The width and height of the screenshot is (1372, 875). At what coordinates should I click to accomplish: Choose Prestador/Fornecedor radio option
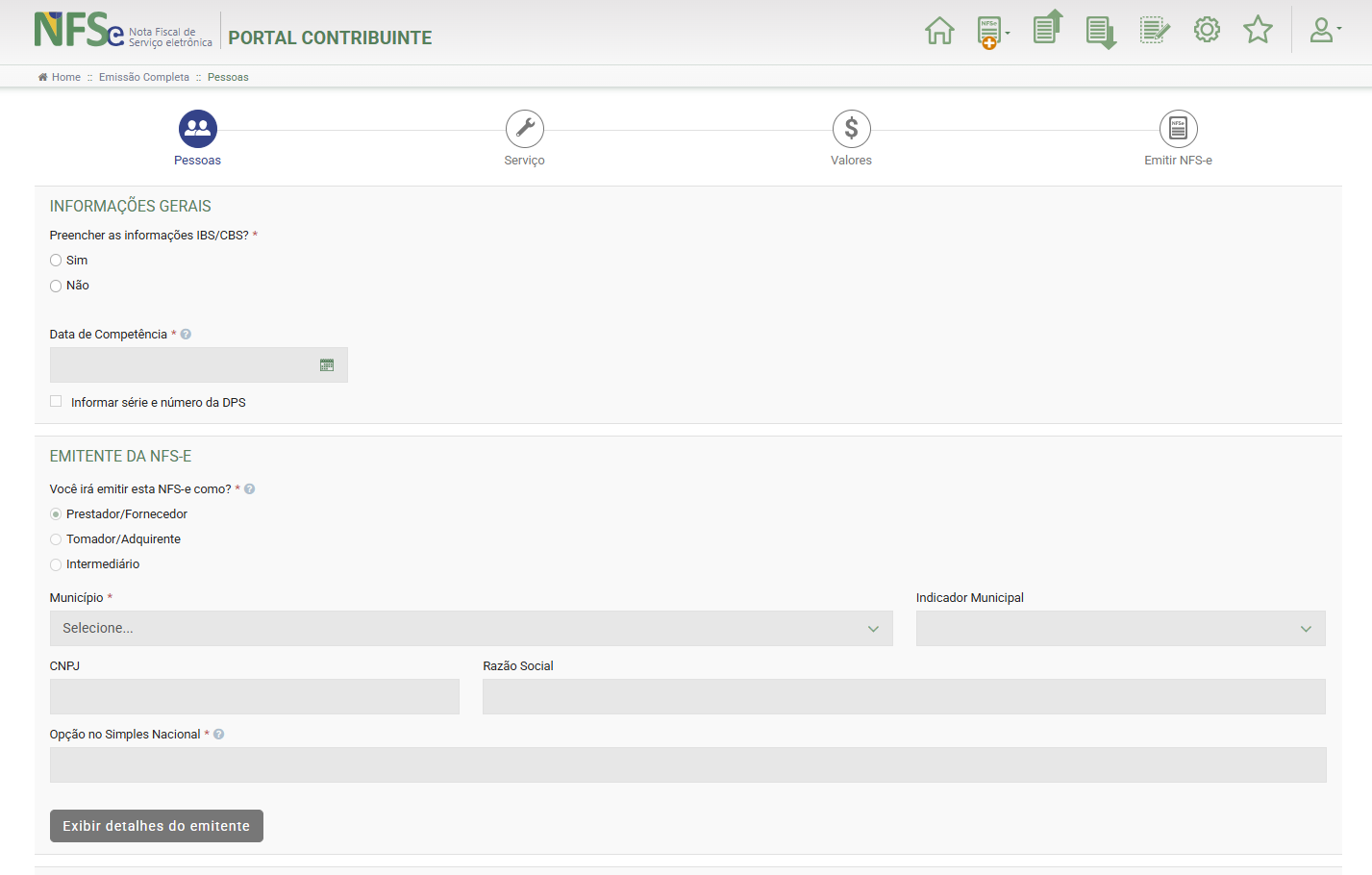(56, 514)
